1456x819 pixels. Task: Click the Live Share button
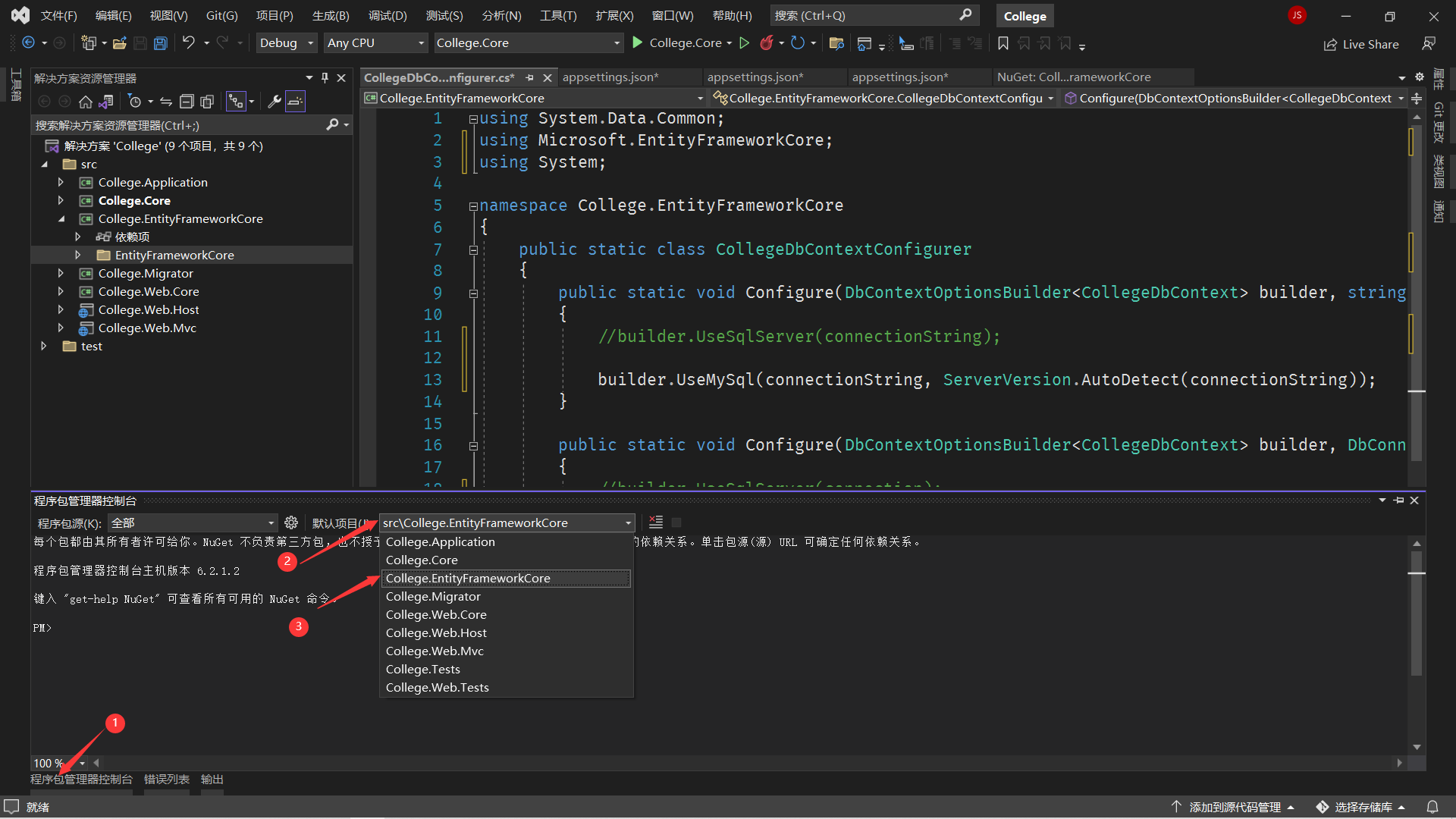pos(1361,44)
